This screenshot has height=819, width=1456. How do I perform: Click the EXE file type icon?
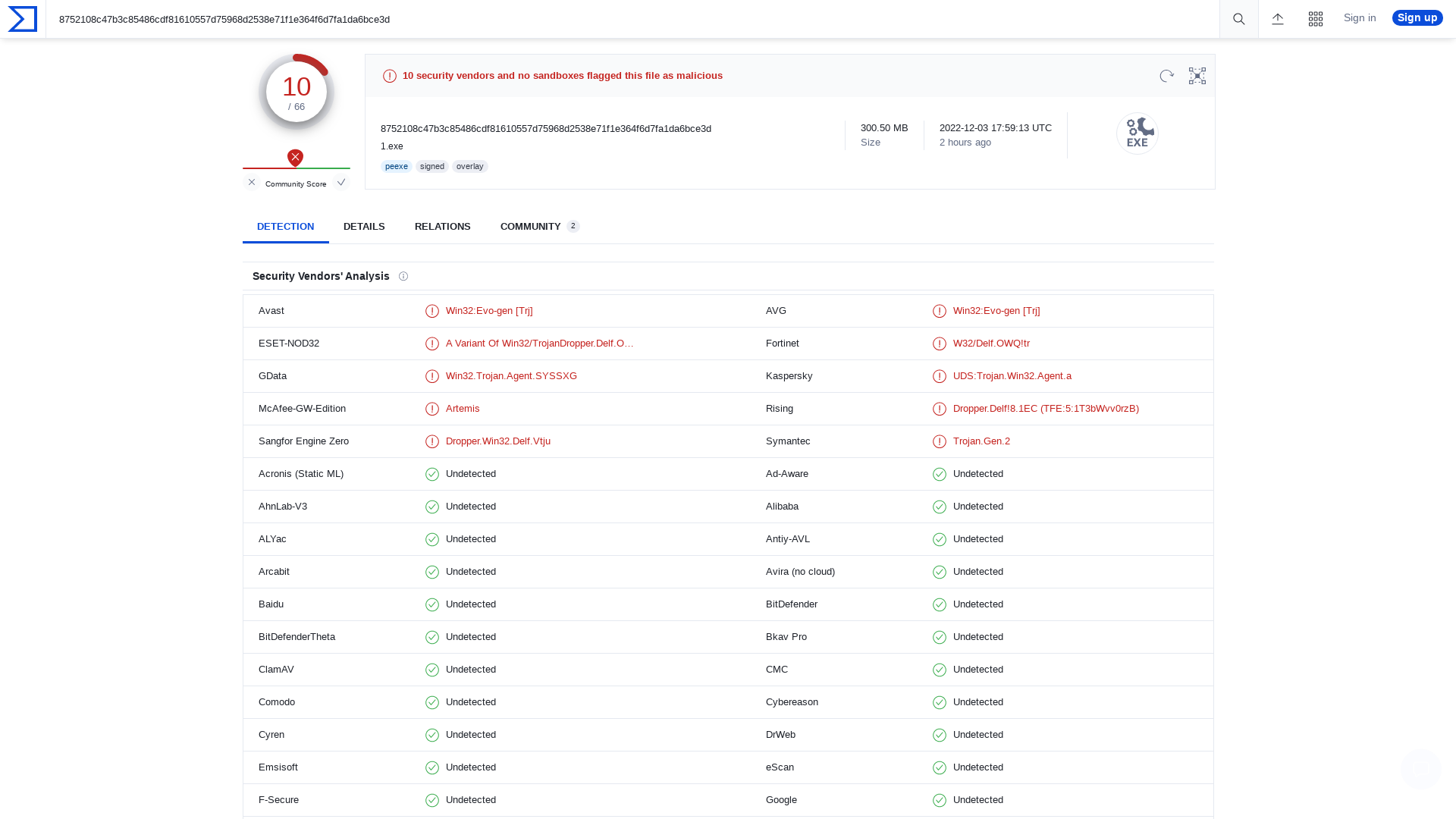[x=1137, y=133]
